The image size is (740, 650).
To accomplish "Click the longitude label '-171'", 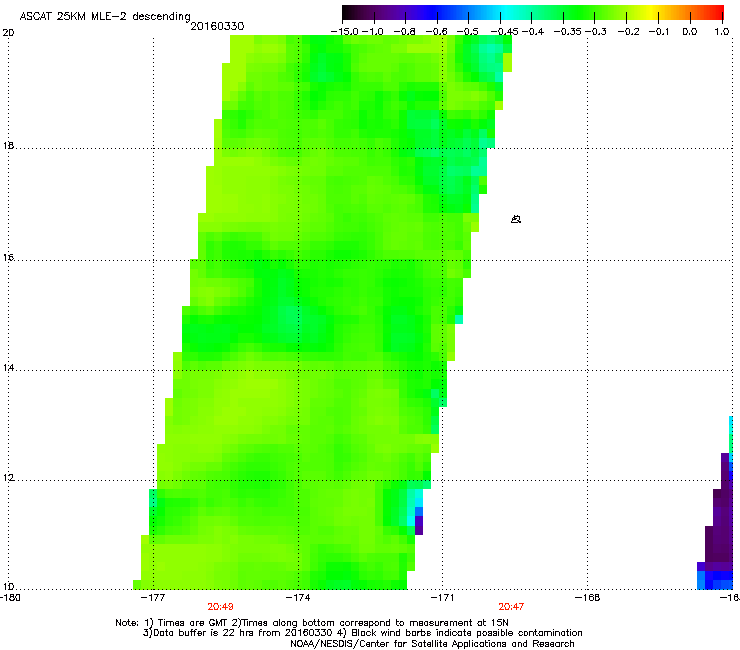I will (443, 597).
